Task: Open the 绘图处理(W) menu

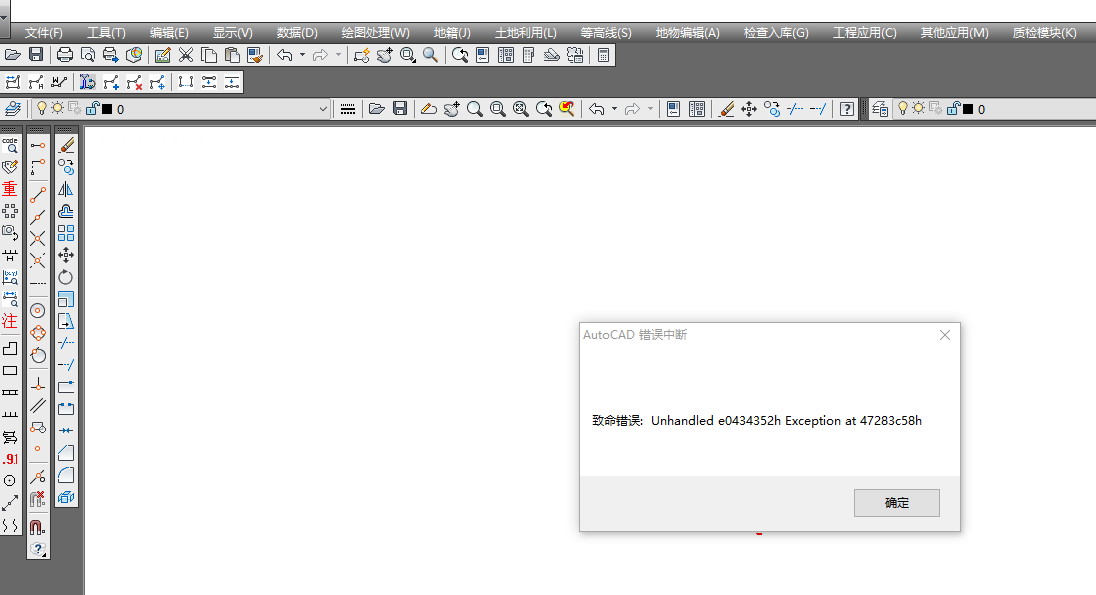Action: [375, 33]
